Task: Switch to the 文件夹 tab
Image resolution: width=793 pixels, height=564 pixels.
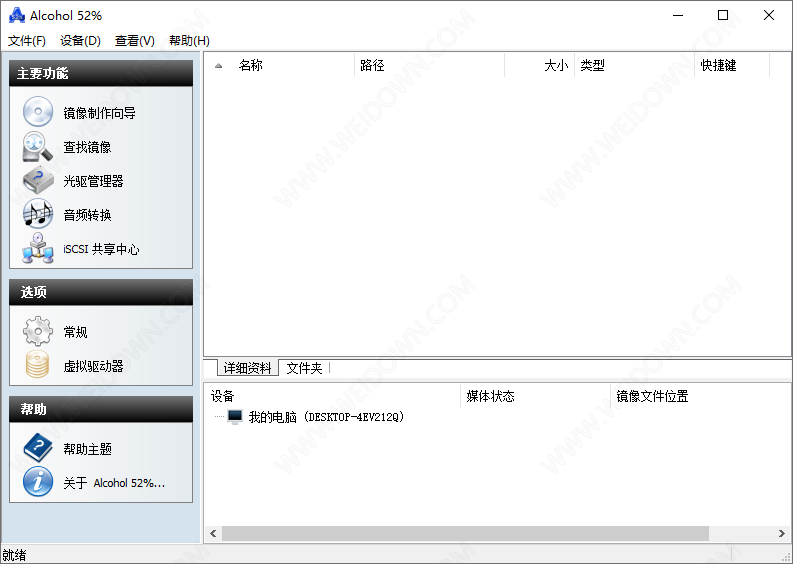Action: coord(304,368)
